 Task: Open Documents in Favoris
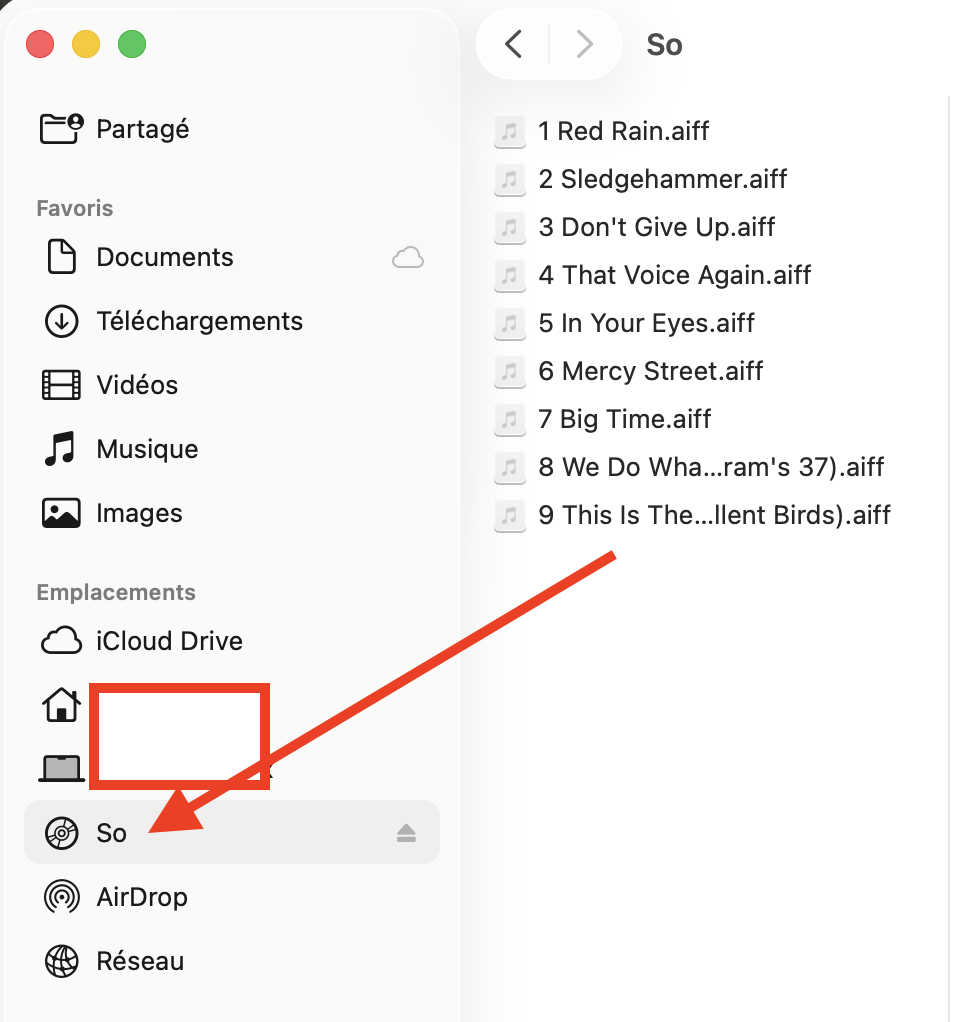[165, 257]
